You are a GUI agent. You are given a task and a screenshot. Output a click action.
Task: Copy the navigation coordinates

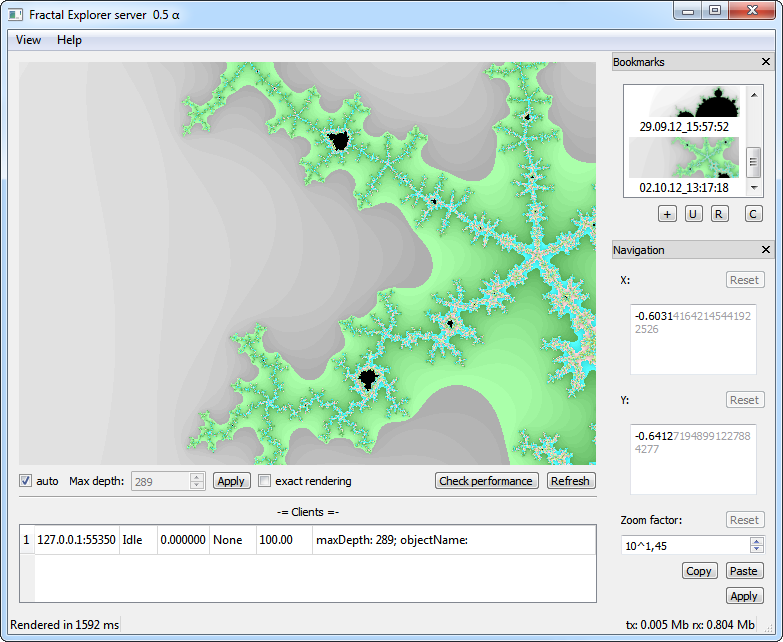click(699, 571)
